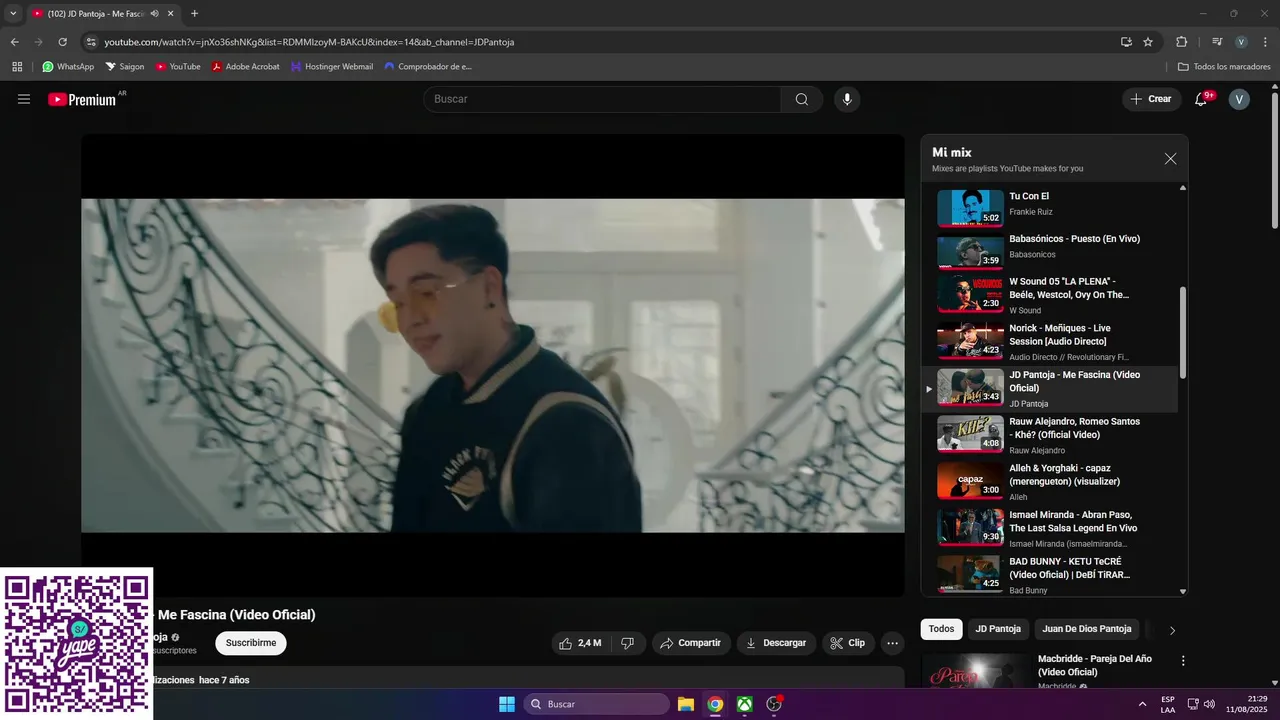Screen dimensions: 1280x720
Task: Like the video with 2,4 M likes
Action: [x=580, y=643]
